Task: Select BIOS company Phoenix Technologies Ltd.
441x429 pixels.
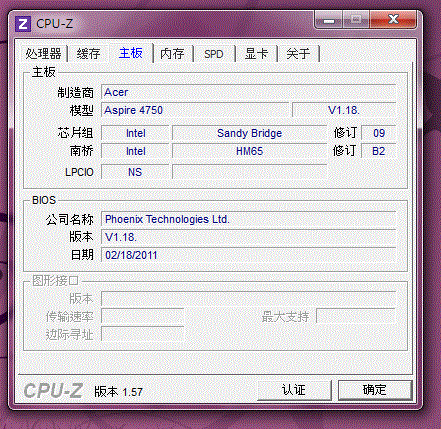Action: point(248,219)
